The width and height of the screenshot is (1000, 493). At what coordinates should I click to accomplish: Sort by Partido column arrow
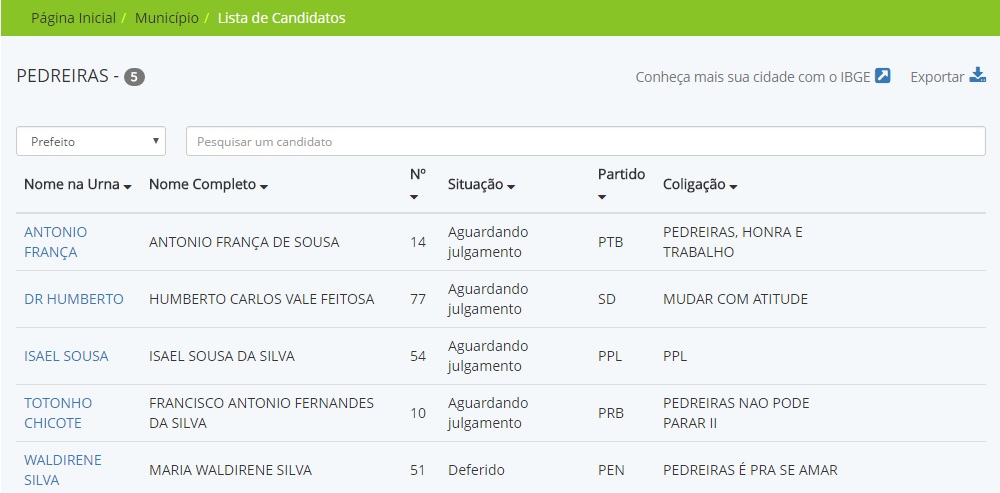(602, 197)
